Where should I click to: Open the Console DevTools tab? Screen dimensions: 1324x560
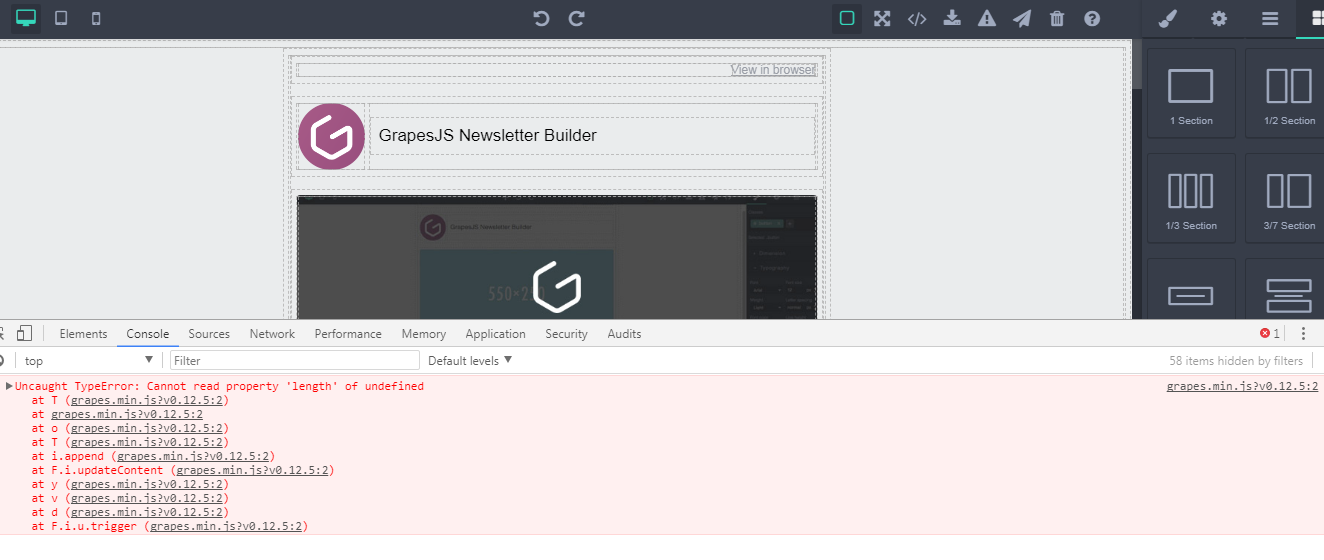(148, 334)
